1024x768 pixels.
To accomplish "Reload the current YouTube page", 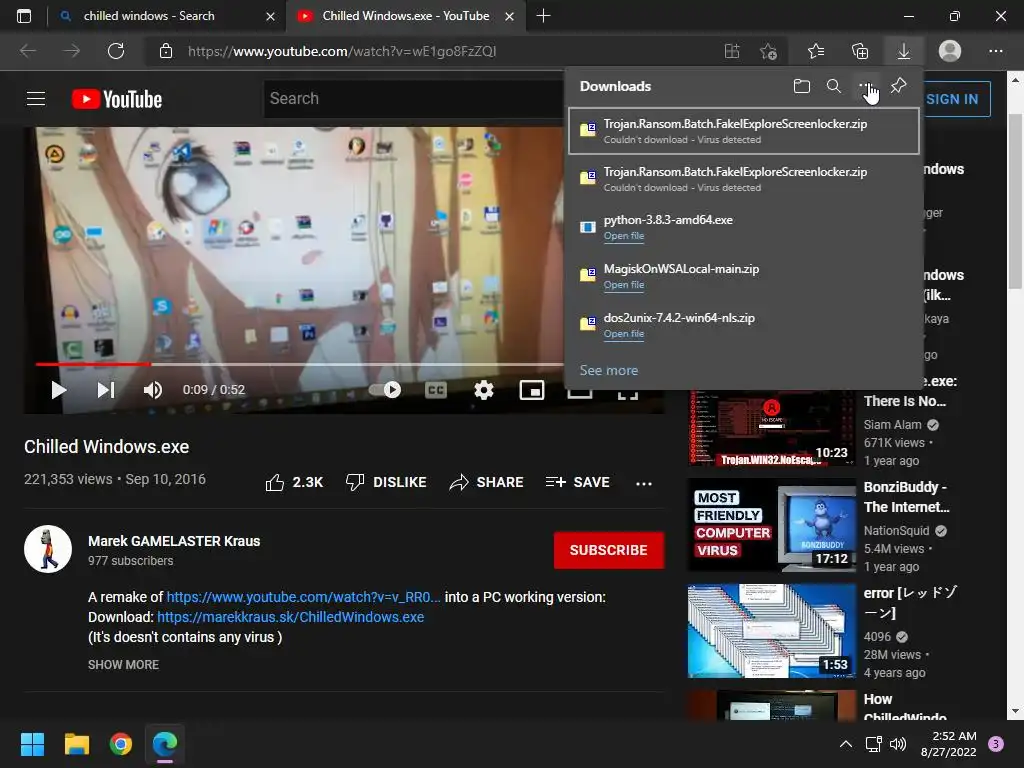I will tap(116, 51).
